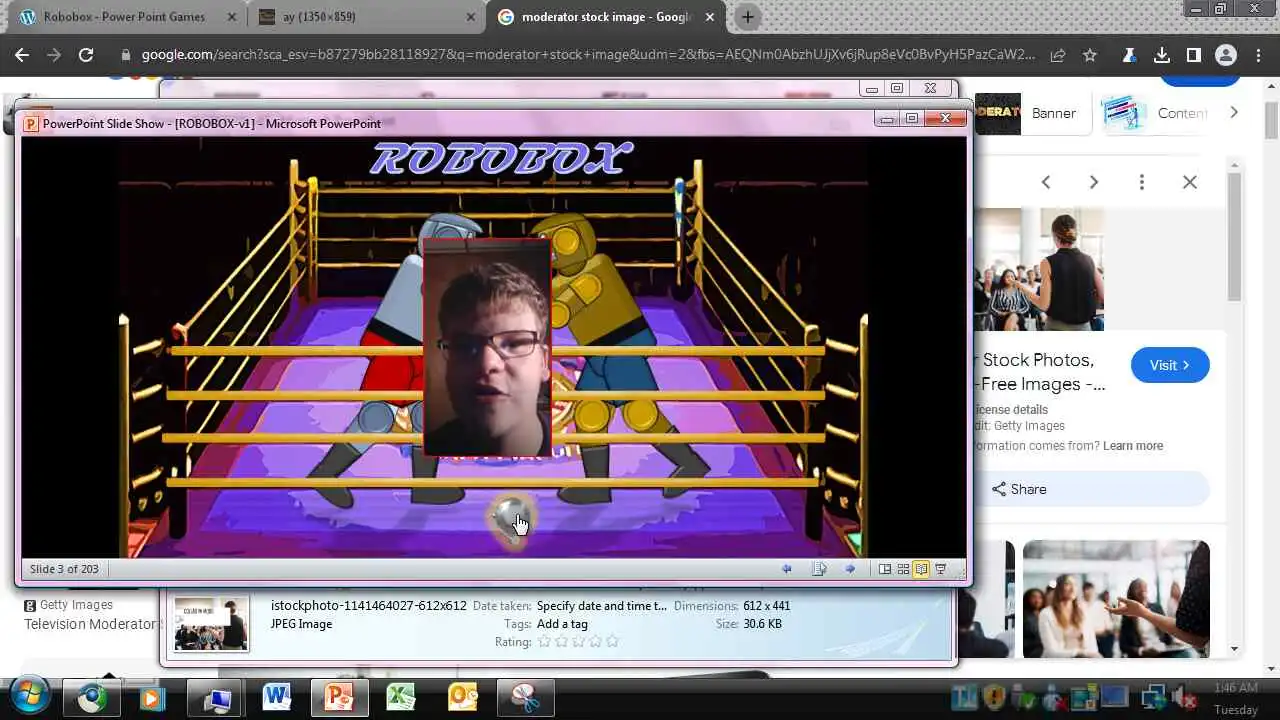Open the Learn more link
This screenshot has height=720, width=1280.
[x=1133, y=446]
